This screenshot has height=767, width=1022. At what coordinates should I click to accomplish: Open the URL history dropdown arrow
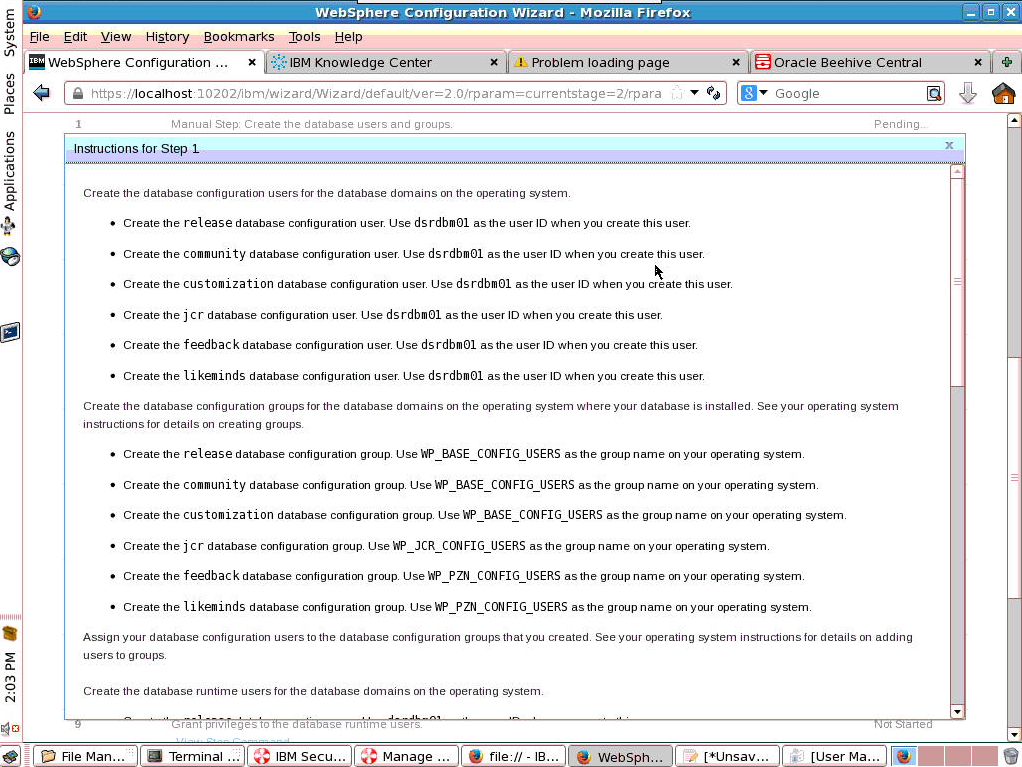[695, 93]
